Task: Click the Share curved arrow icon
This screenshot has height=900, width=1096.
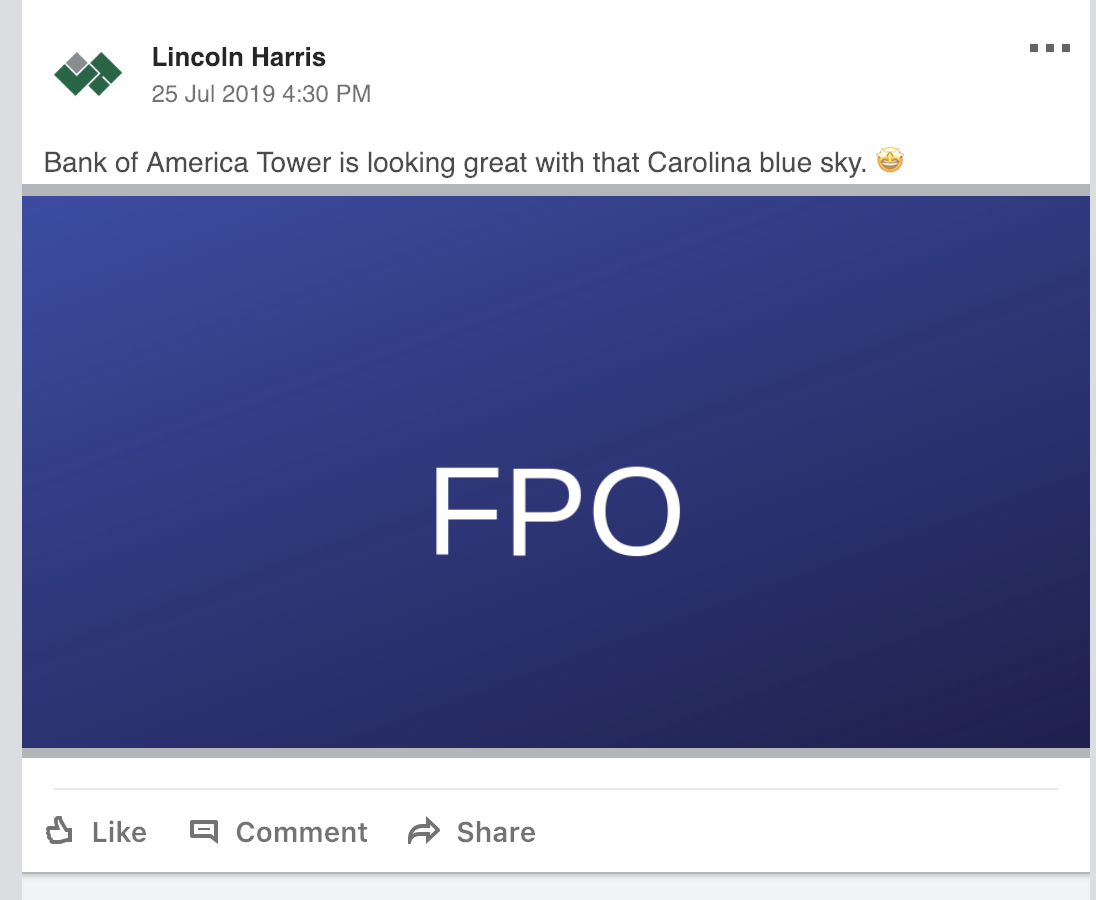Action: click(424, 831)
